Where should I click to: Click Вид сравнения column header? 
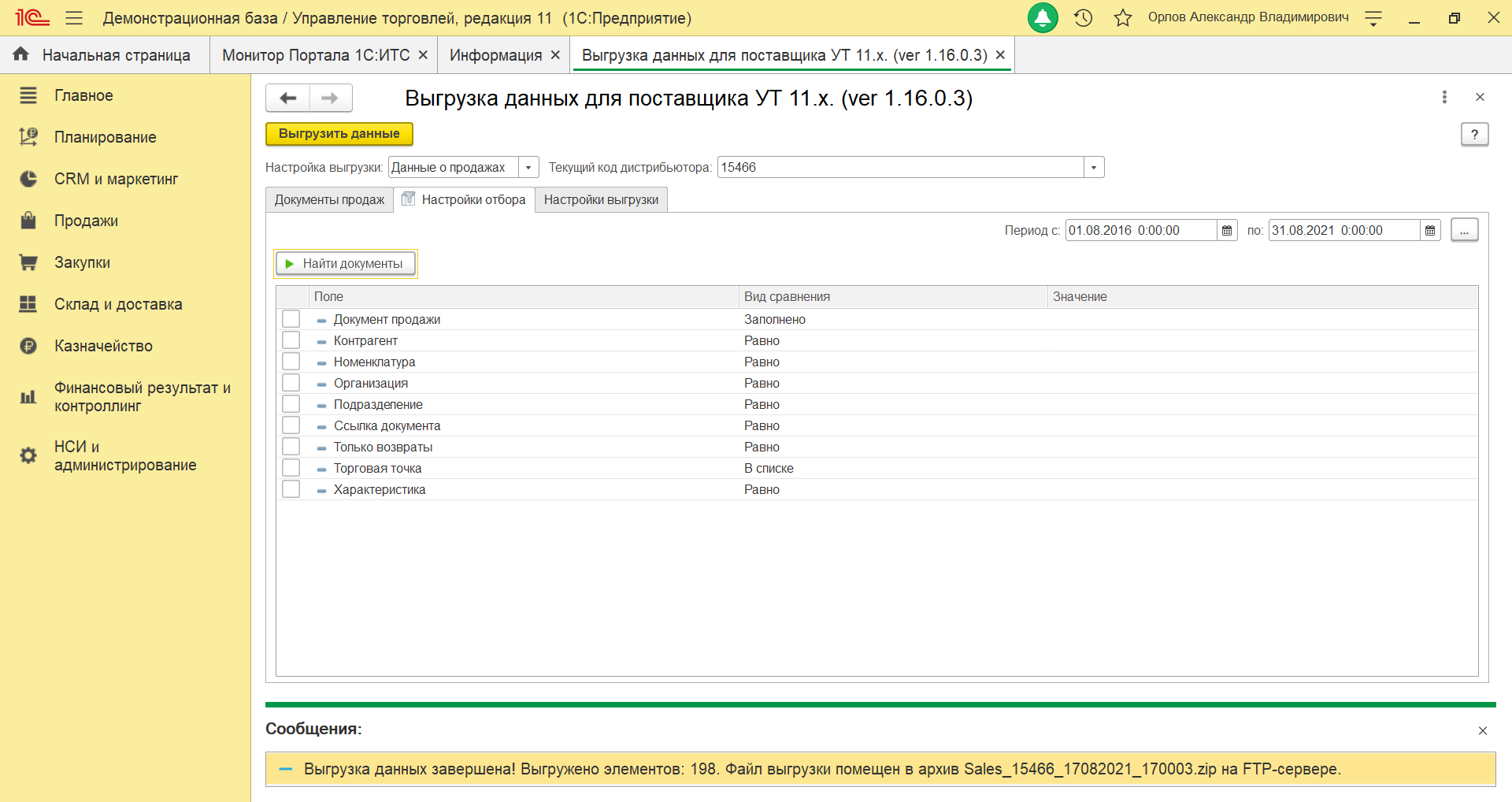[893, 297]
